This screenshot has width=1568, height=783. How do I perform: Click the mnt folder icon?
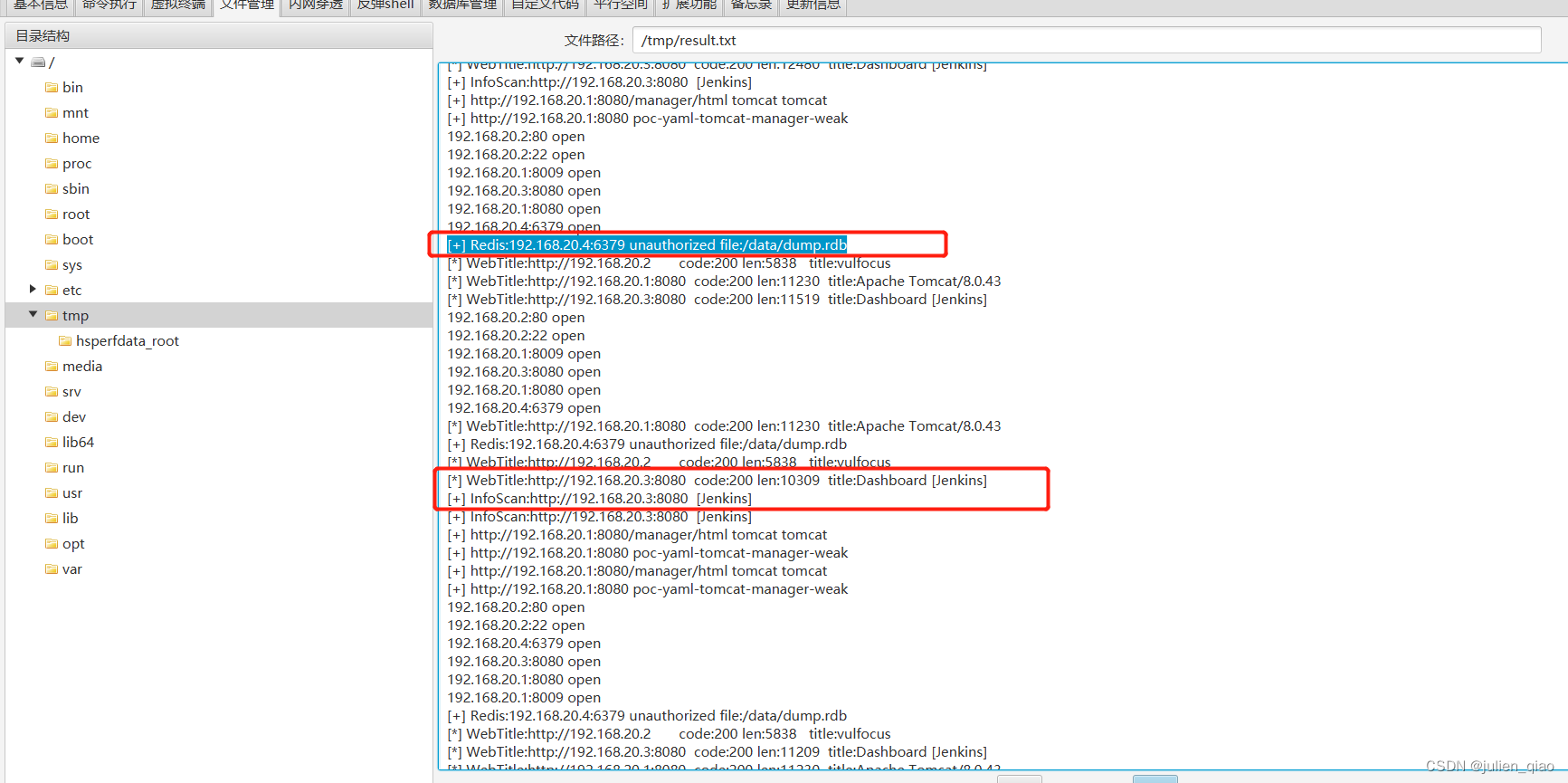click(52, 113)
